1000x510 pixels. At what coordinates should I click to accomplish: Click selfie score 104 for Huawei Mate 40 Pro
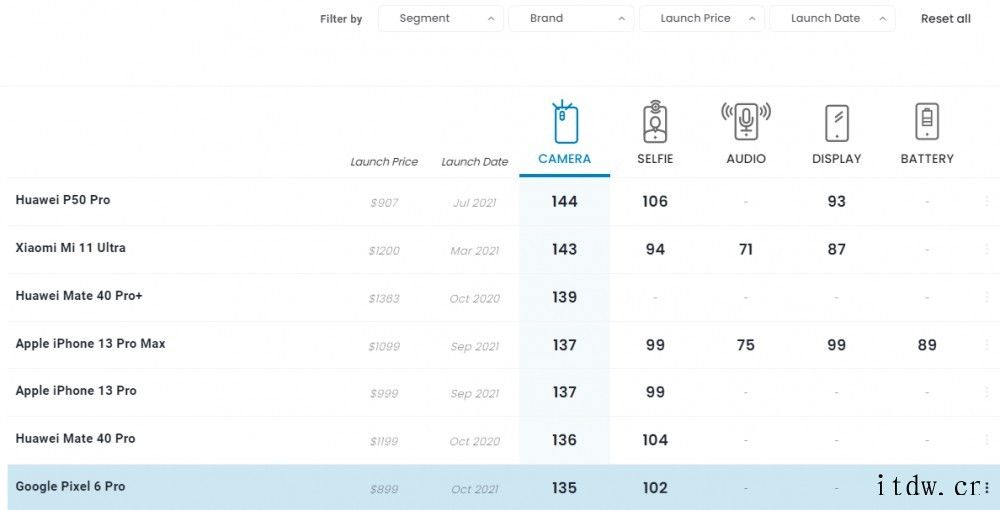[655, 440]
